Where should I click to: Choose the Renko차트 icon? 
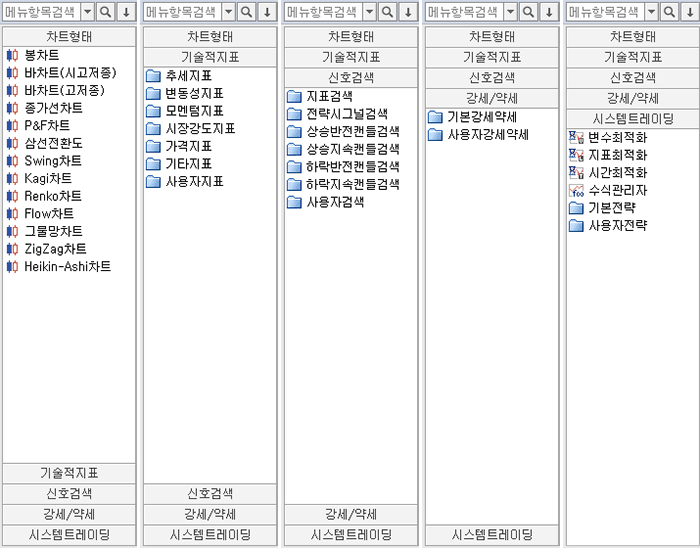(12, 196)
